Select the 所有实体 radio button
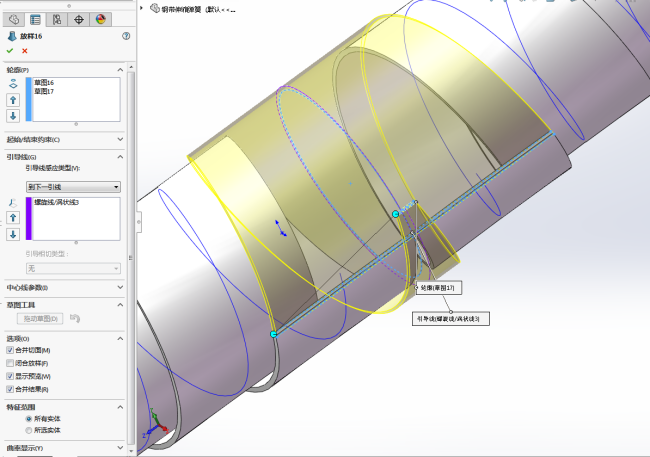Screen dimensions: 650x457 (x=29, y=419)
